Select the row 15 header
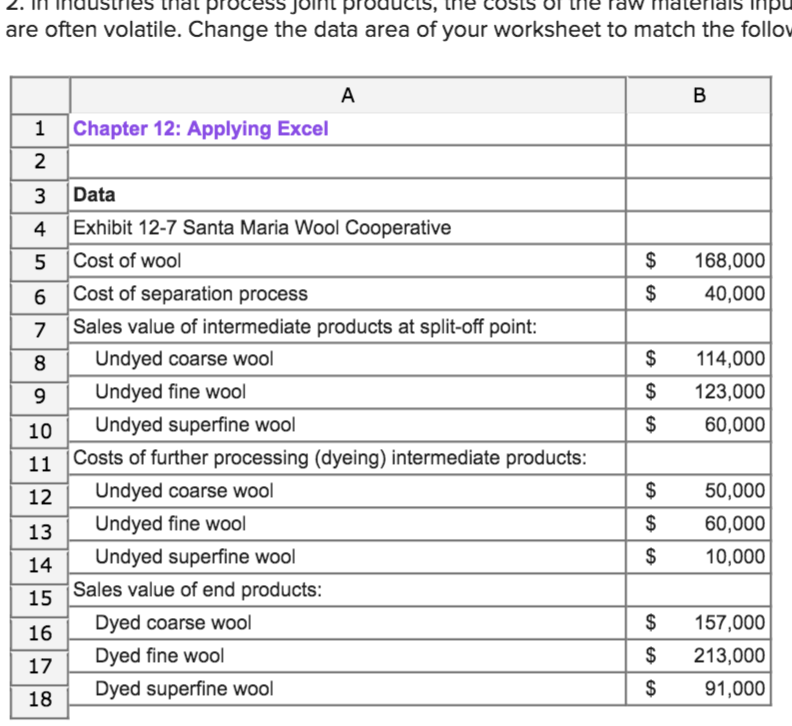The width and height of the screenshot is (792, 726). [x=39, y=600]
